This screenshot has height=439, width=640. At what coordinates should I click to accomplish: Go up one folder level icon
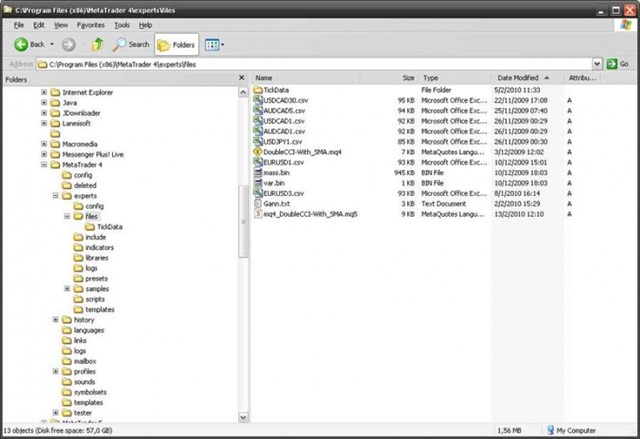tap(97, 44)
